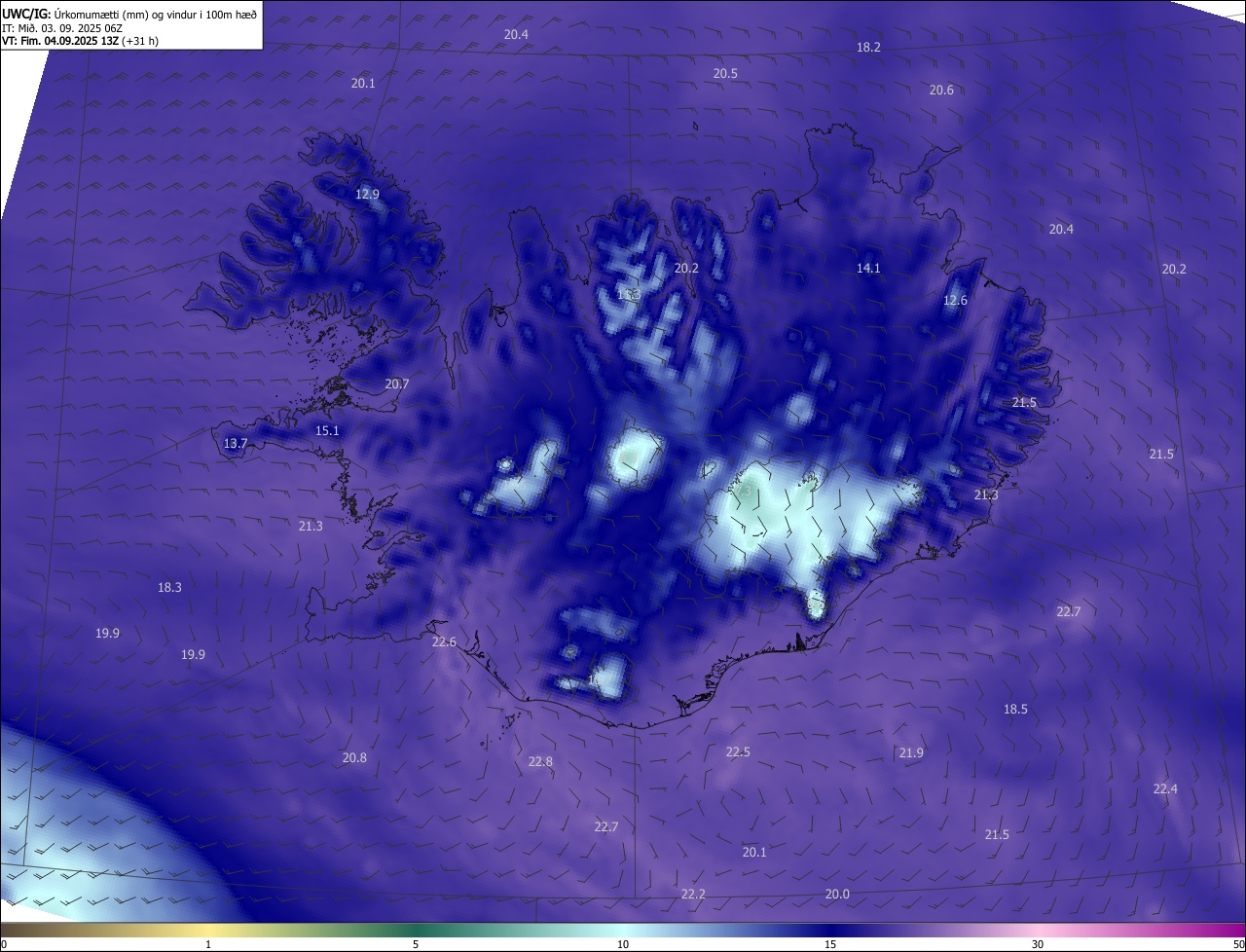Click the 22.6 wind value label
This screenshot has height=952, width=1246.
point(444,641)
